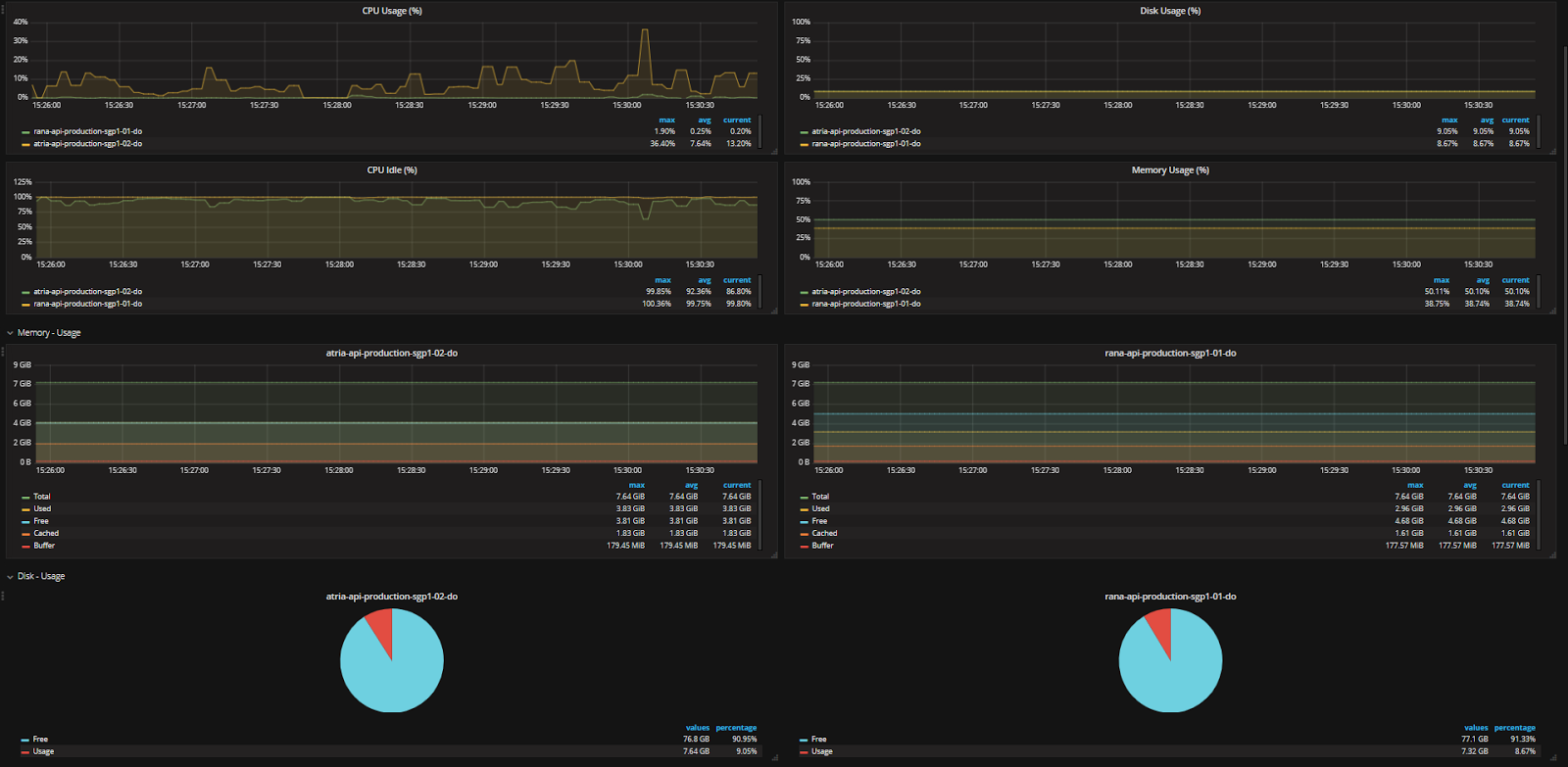Click the dashboard vertical scrollbar on the right edge
The height and width of the screenshot is (767, 1568).
pos(1564,245)
